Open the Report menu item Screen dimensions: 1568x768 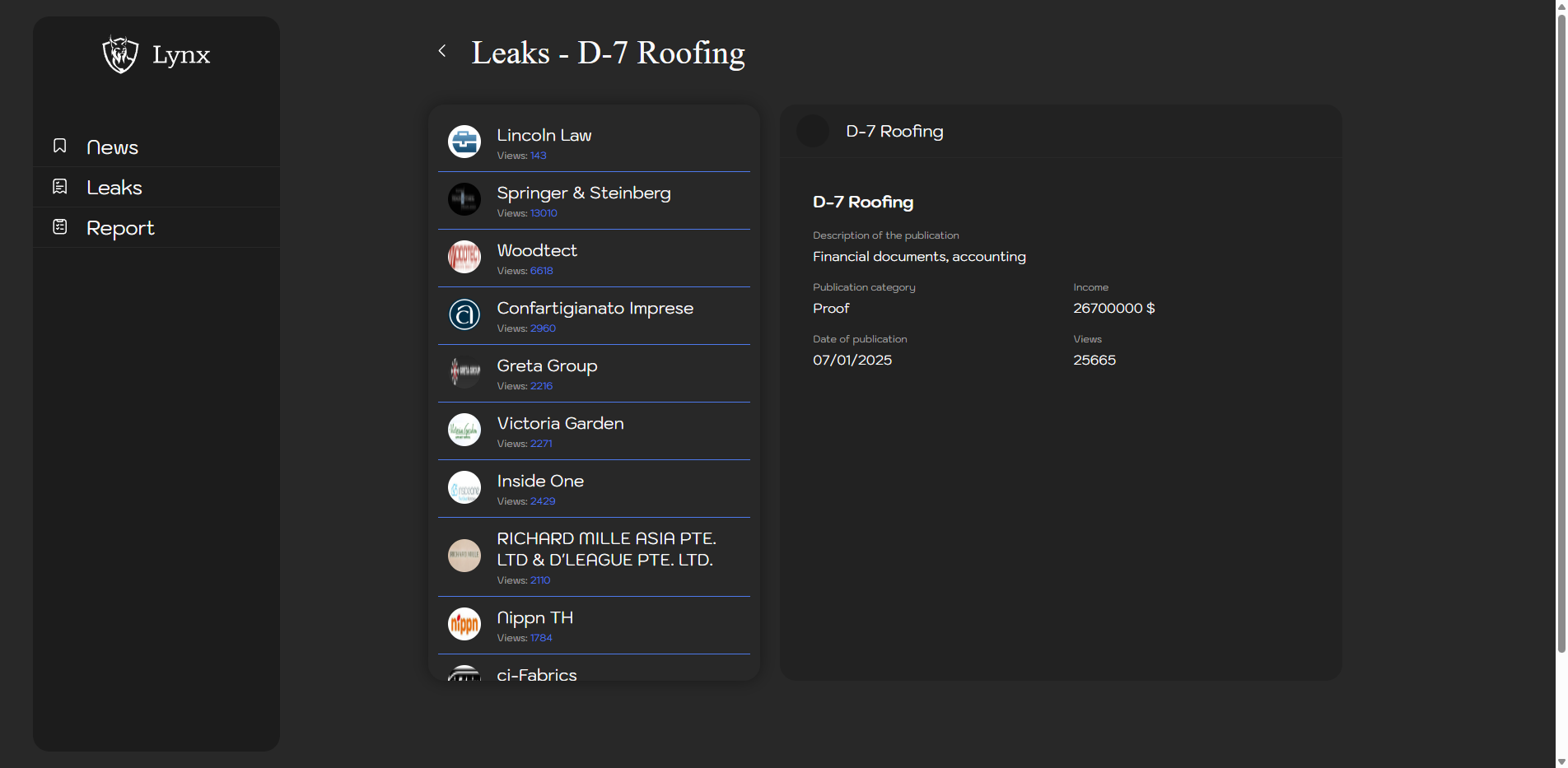click(120, 228)
